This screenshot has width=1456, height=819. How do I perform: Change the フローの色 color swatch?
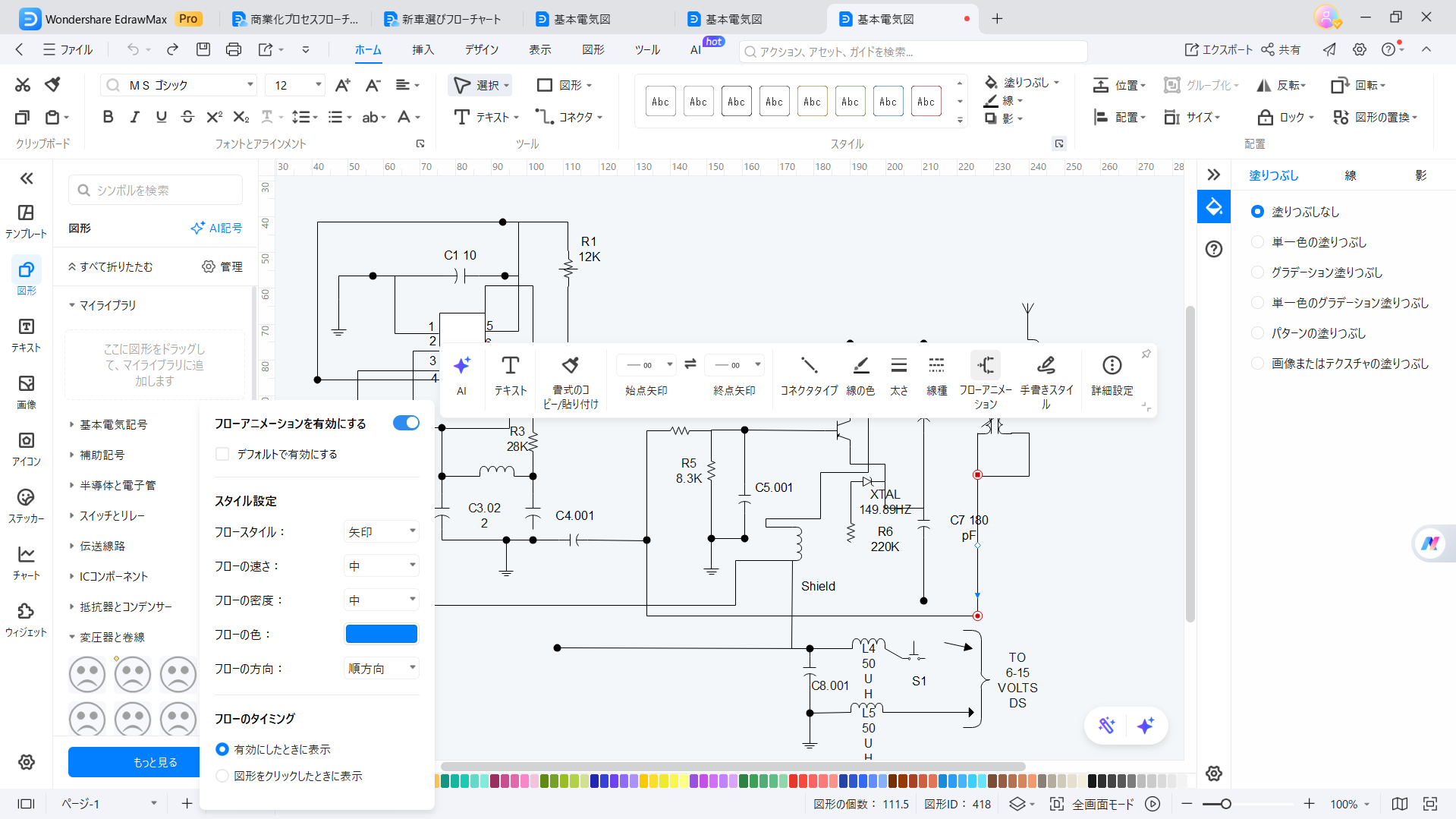(x=381, y=633)
